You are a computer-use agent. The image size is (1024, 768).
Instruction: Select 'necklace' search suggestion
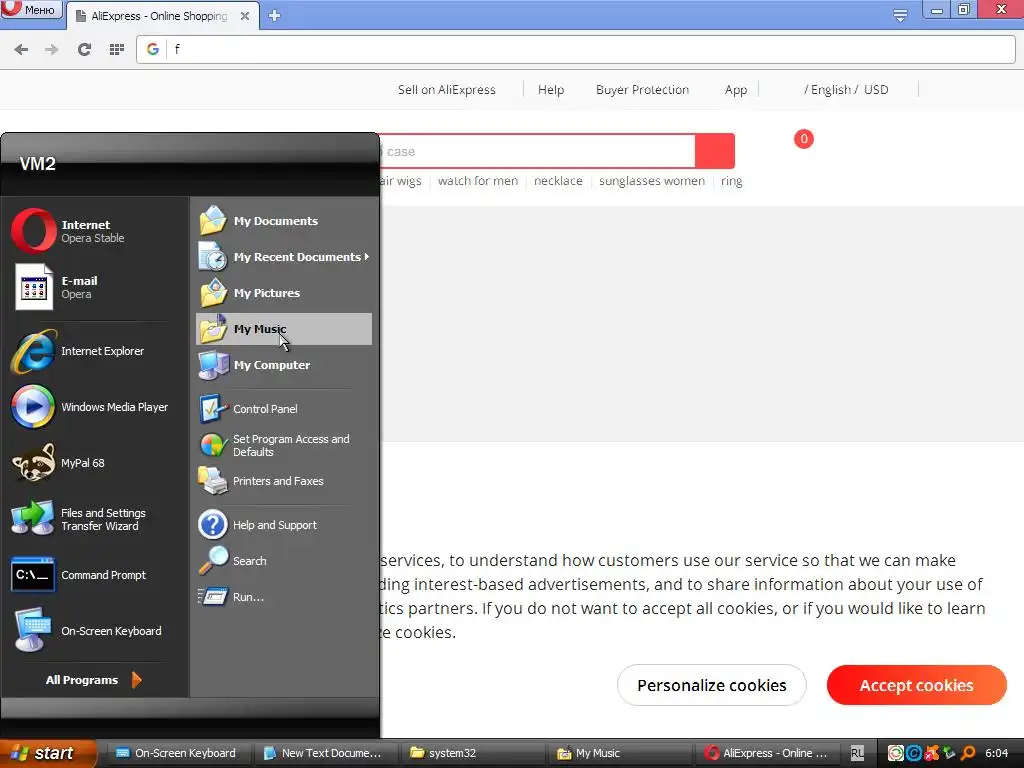[558, 181]
